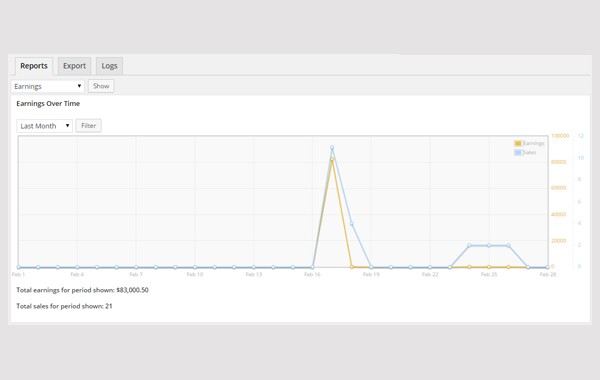The height and width of the screenshot is (380, 600).
Task: Click the Feb 13 axis label
Action: (254, 274)
